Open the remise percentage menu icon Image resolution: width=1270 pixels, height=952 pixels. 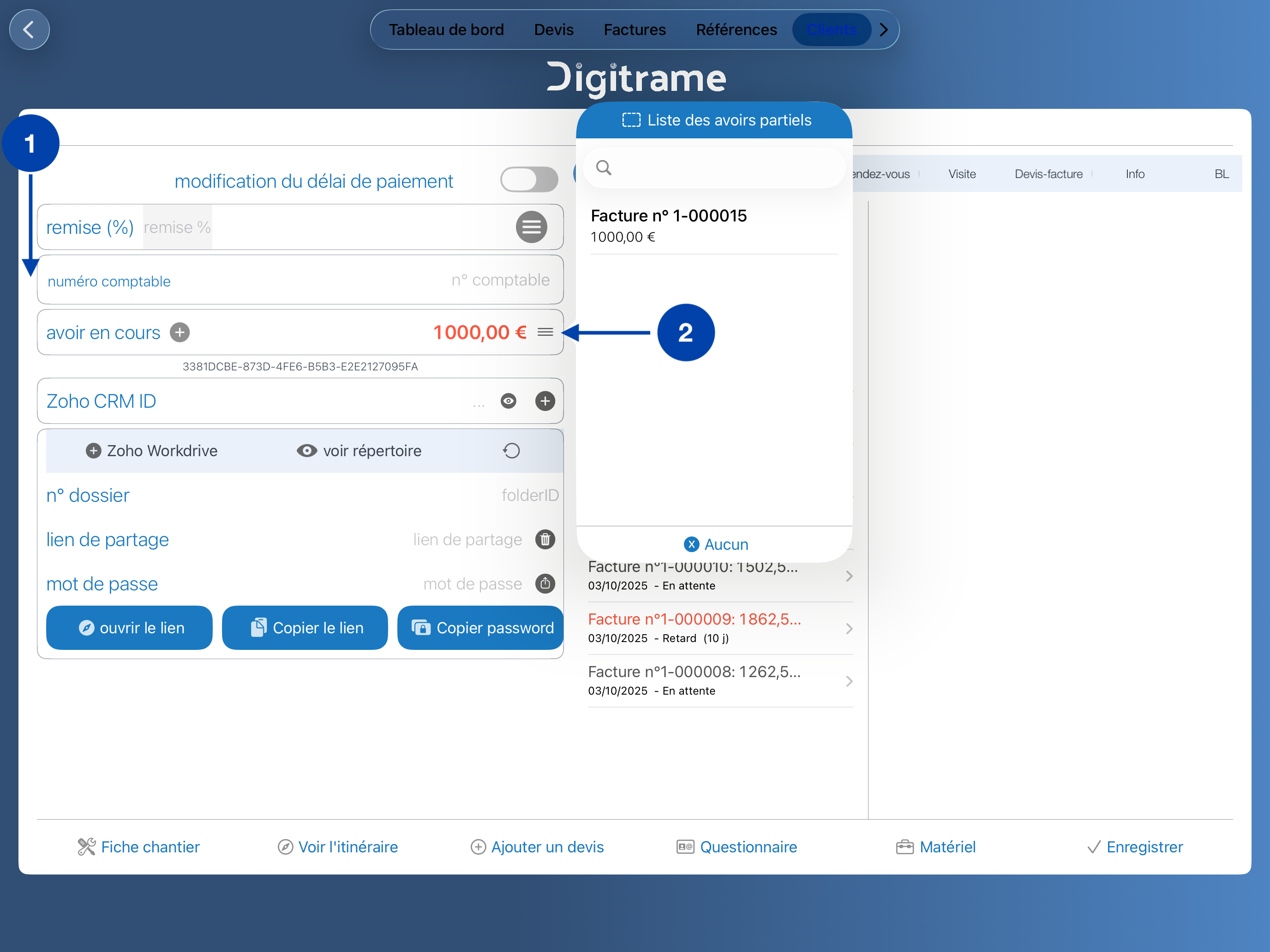[531, 227]
